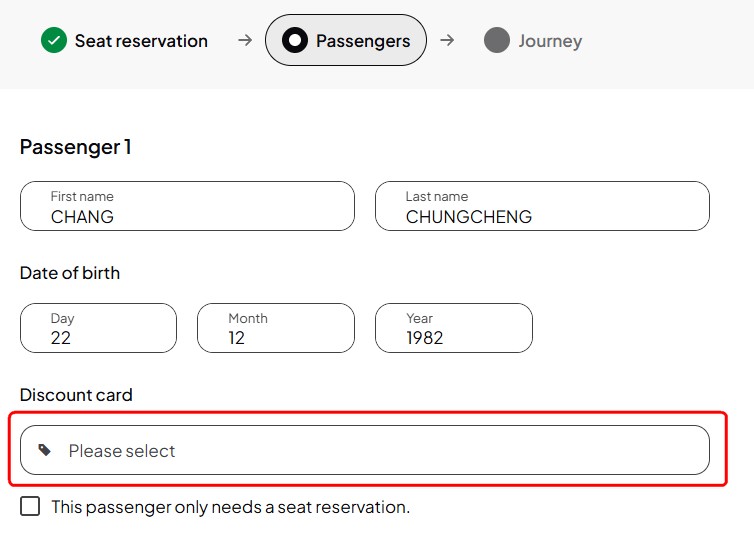Go back to the Seat reservation step
This screenshot has width=754, height=536.
tap(141, 41)
